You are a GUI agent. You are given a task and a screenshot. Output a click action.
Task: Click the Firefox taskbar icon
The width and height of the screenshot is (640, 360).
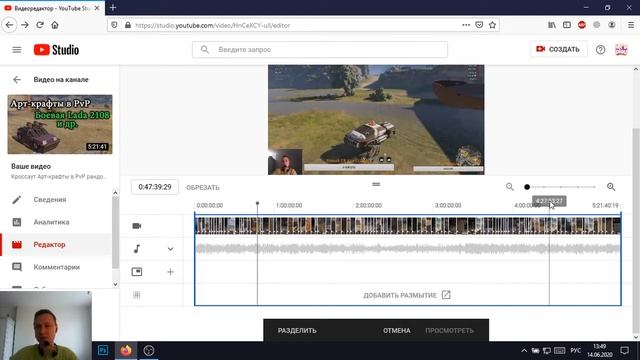coord(126,350)
